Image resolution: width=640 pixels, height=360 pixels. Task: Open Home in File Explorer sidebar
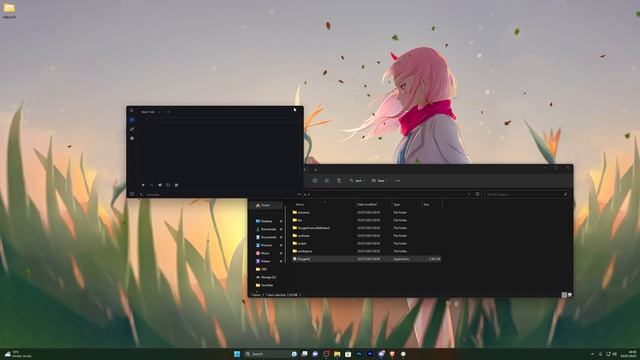click(266, 205)
